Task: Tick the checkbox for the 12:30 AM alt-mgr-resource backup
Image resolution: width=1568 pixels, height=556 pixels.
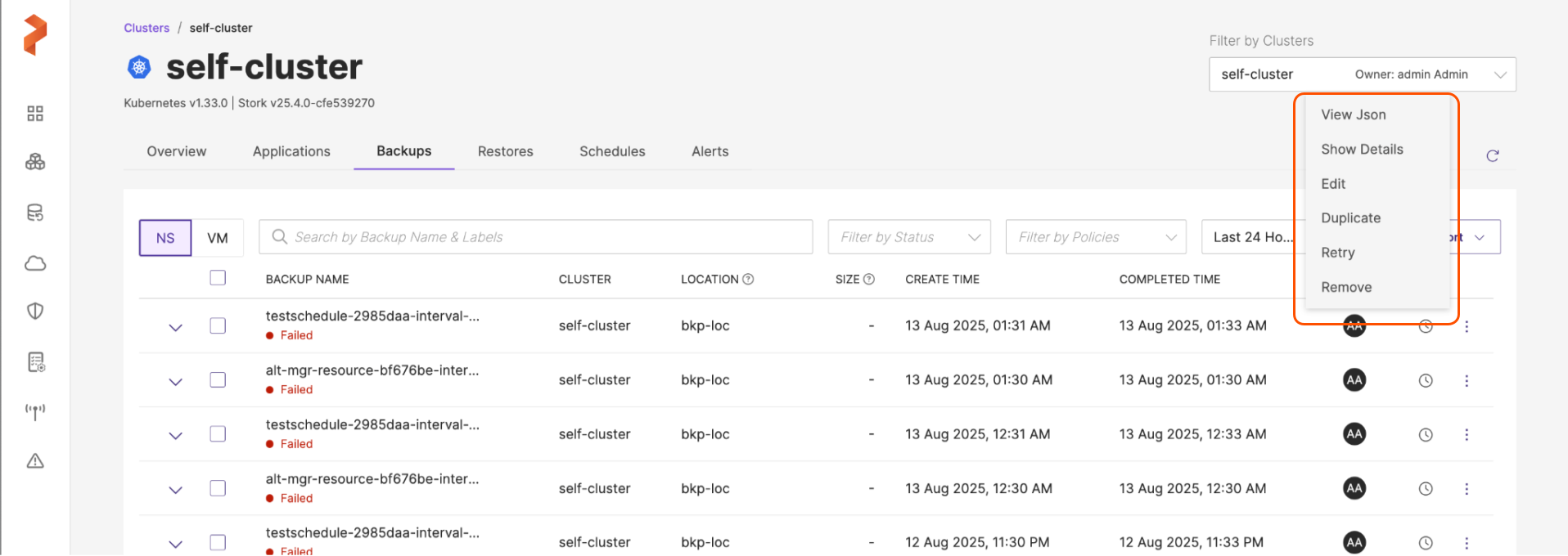Action: point(218,488)
